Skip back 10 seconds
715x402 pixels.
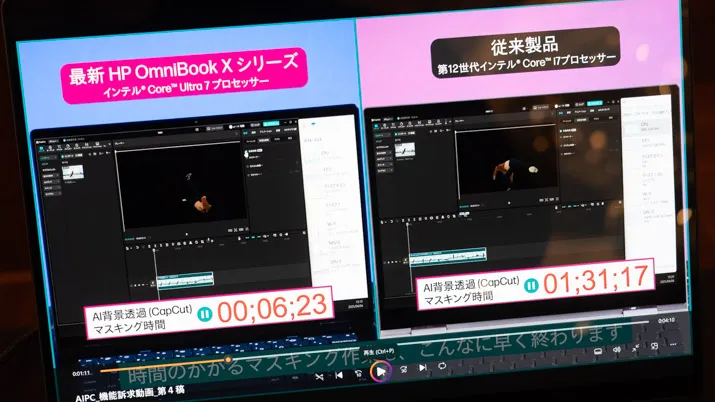(x=359, y=374)
